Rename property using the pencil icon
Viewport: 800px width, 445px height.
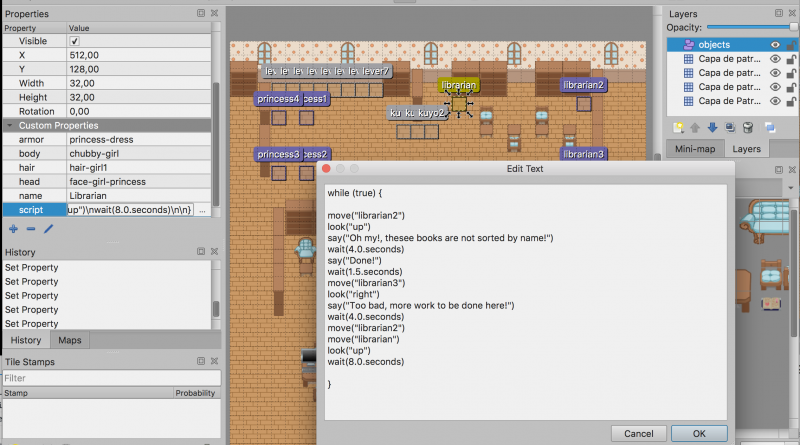tap(47, 229)
